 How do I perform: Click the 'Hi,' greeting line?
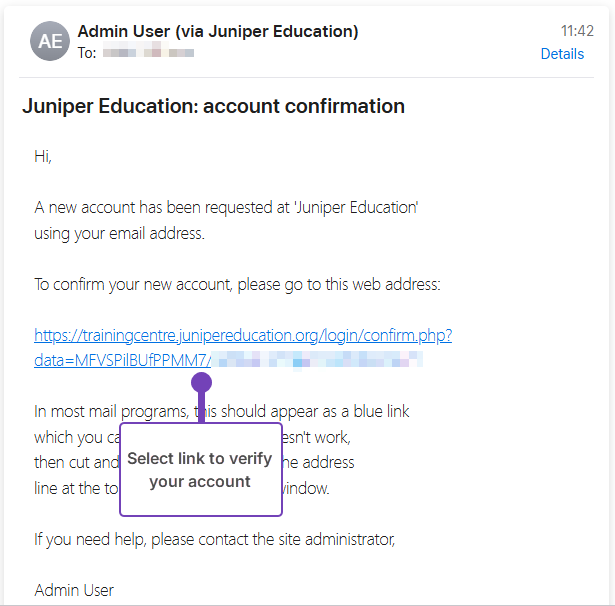click(x=43, y=157)
